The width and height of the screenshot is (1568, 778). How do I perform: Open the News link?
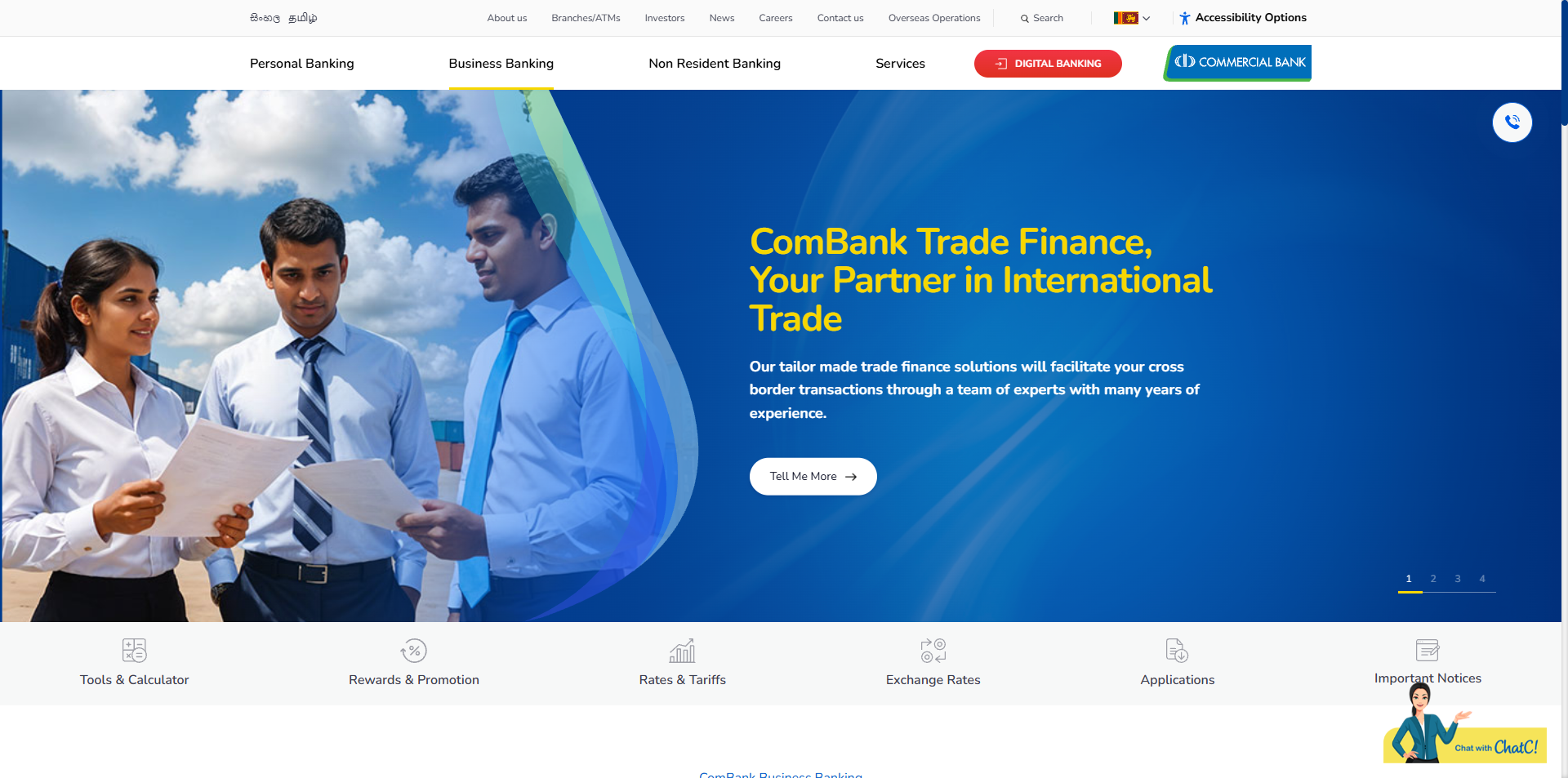[722, 18]
